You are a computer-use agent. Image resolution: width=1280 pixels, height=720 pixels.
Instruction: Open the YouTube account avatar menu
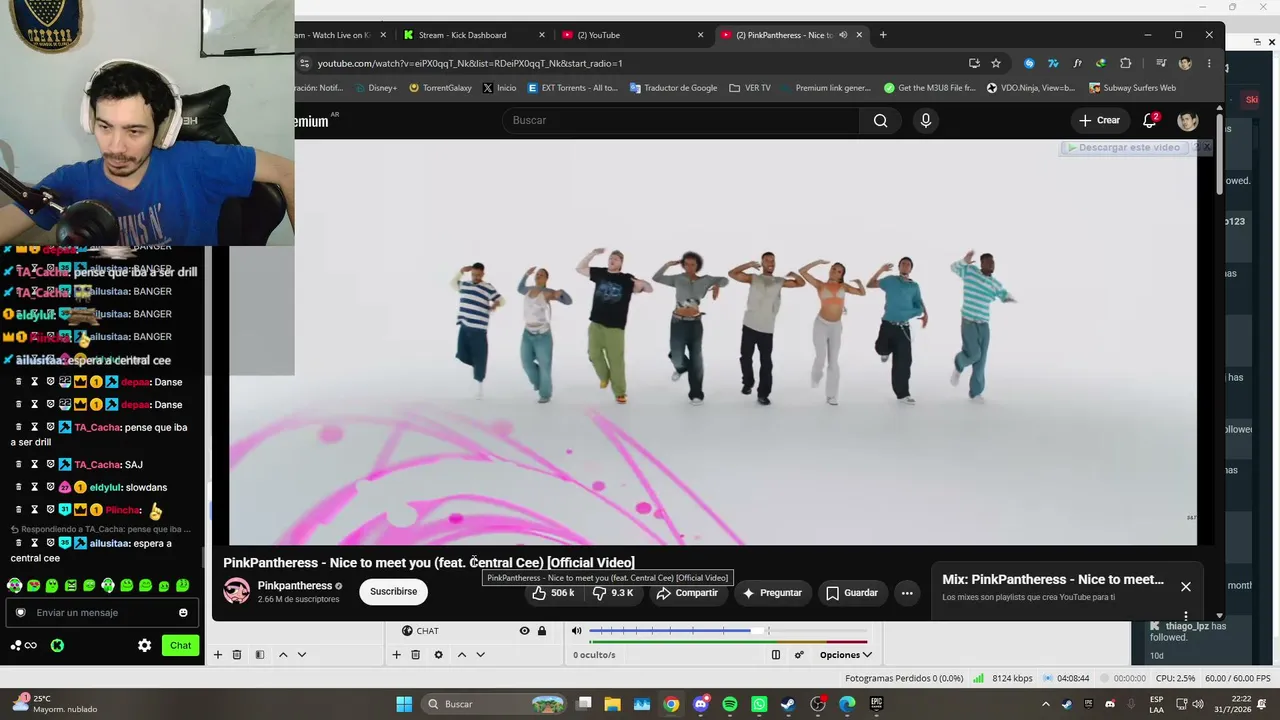[1187, 121]
